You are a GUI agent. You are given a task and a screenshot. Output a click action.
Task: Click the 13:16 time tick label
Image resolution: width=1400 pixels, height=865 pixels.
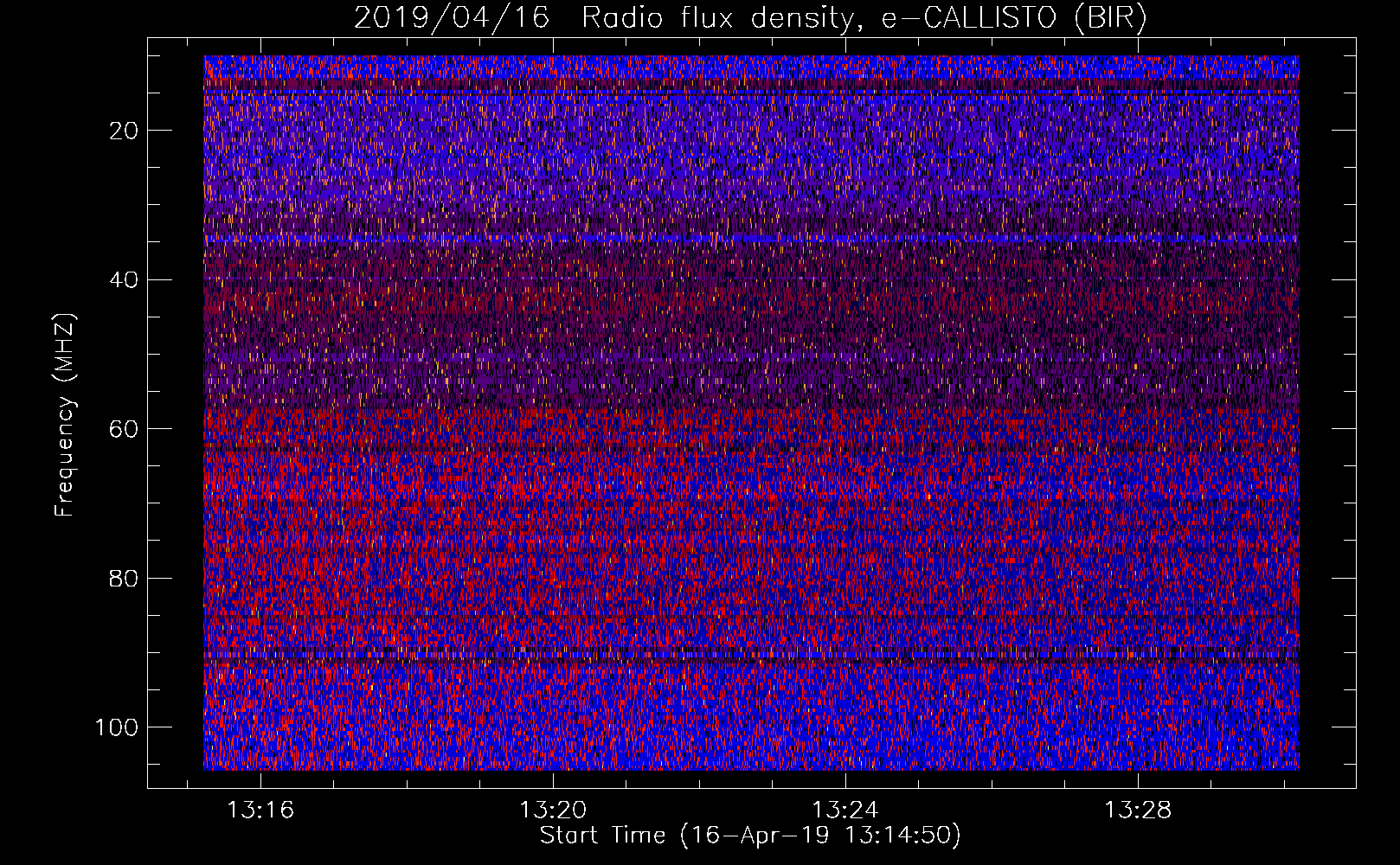click(260, 811)
